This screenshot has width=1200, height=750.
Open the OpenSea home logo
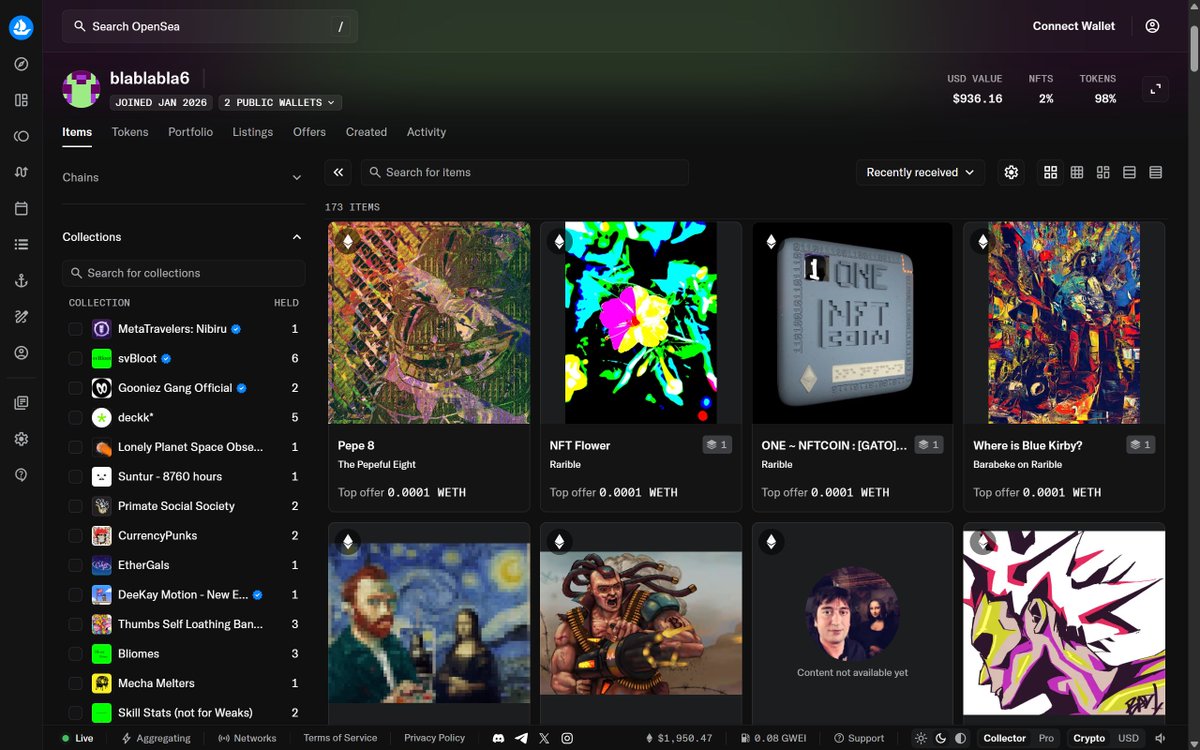click(21, 27)
